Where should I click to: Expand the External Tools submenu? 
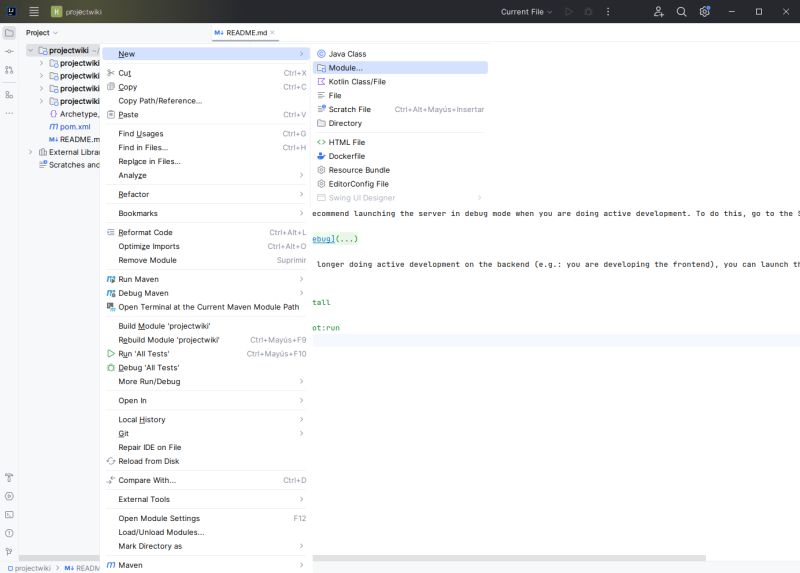206,499
